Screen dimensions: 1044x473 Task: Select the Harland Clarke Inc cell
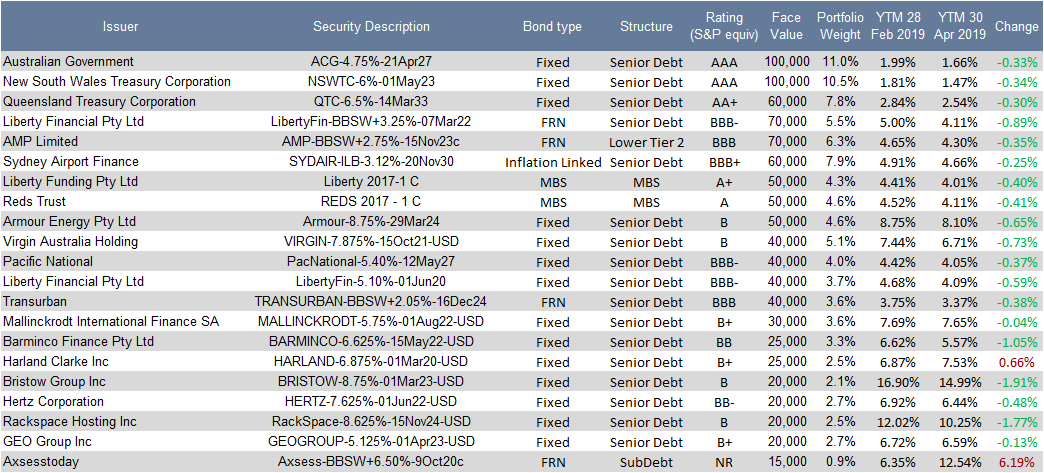(x=56, y=362)
